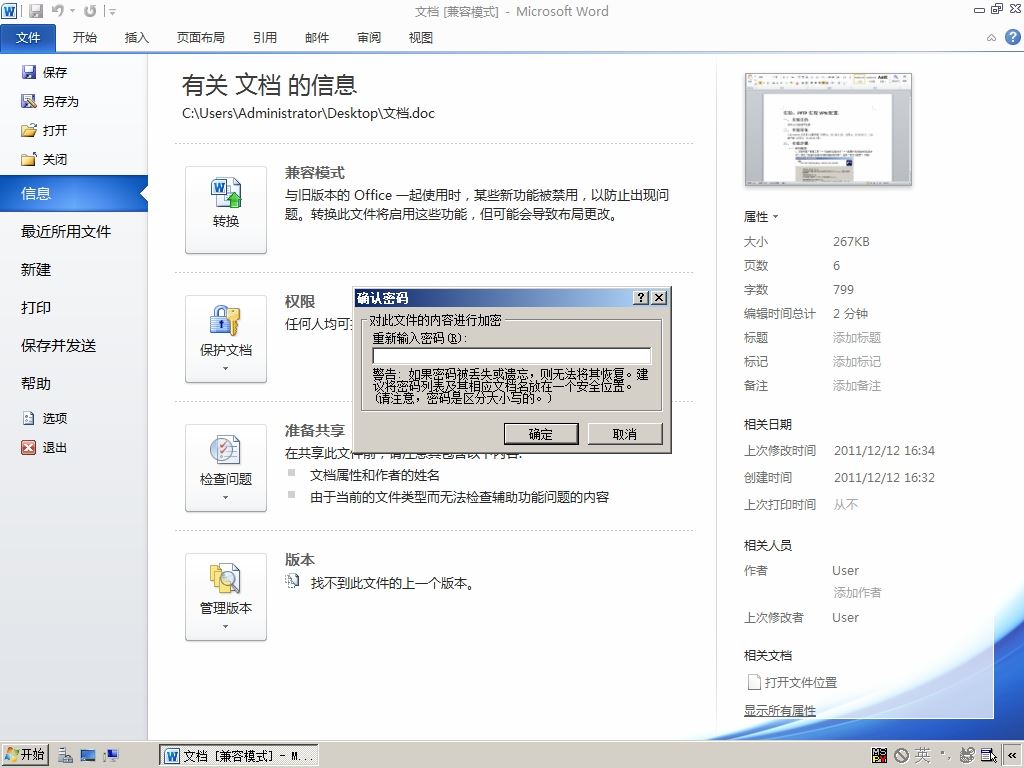1024x768 pixels.
Task: Click the Word document taskbar button
Action: [239, 756]
